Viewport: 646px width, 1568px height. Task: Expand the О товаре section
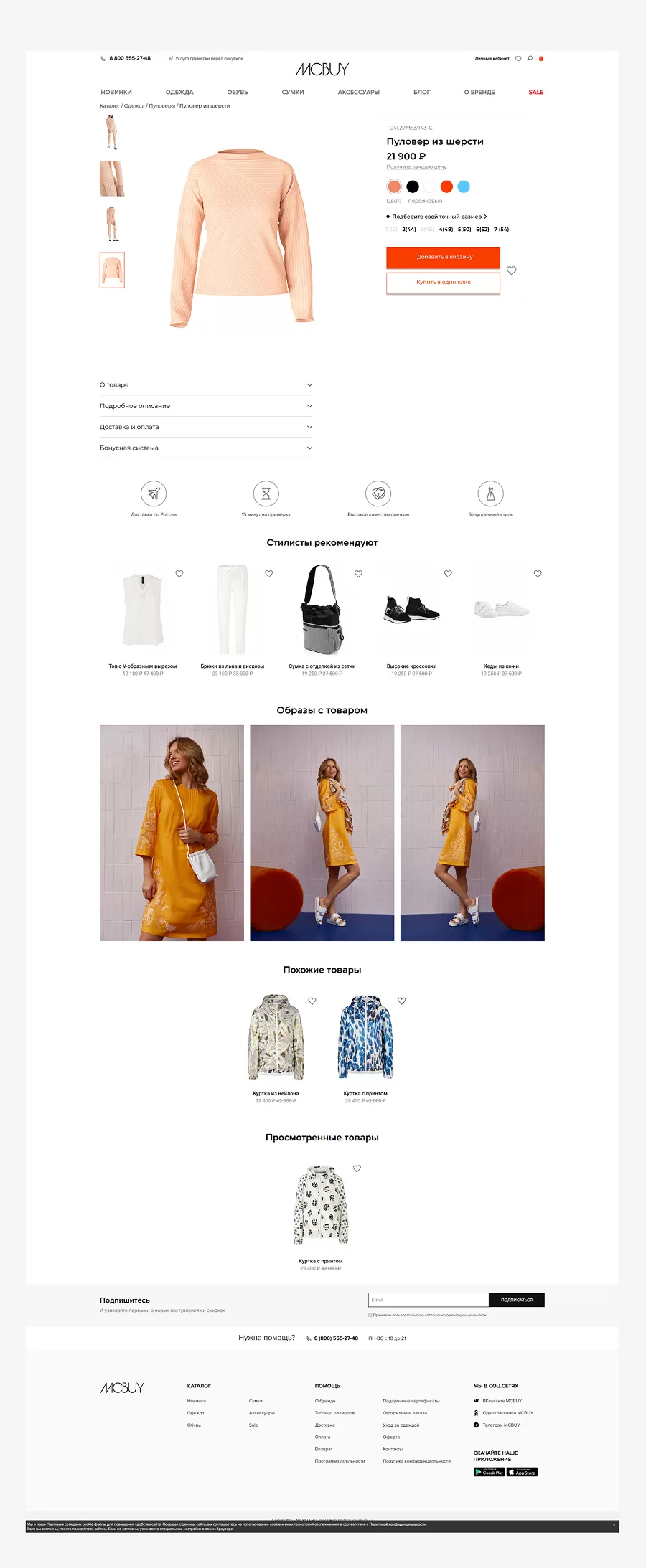click(206, 385)
